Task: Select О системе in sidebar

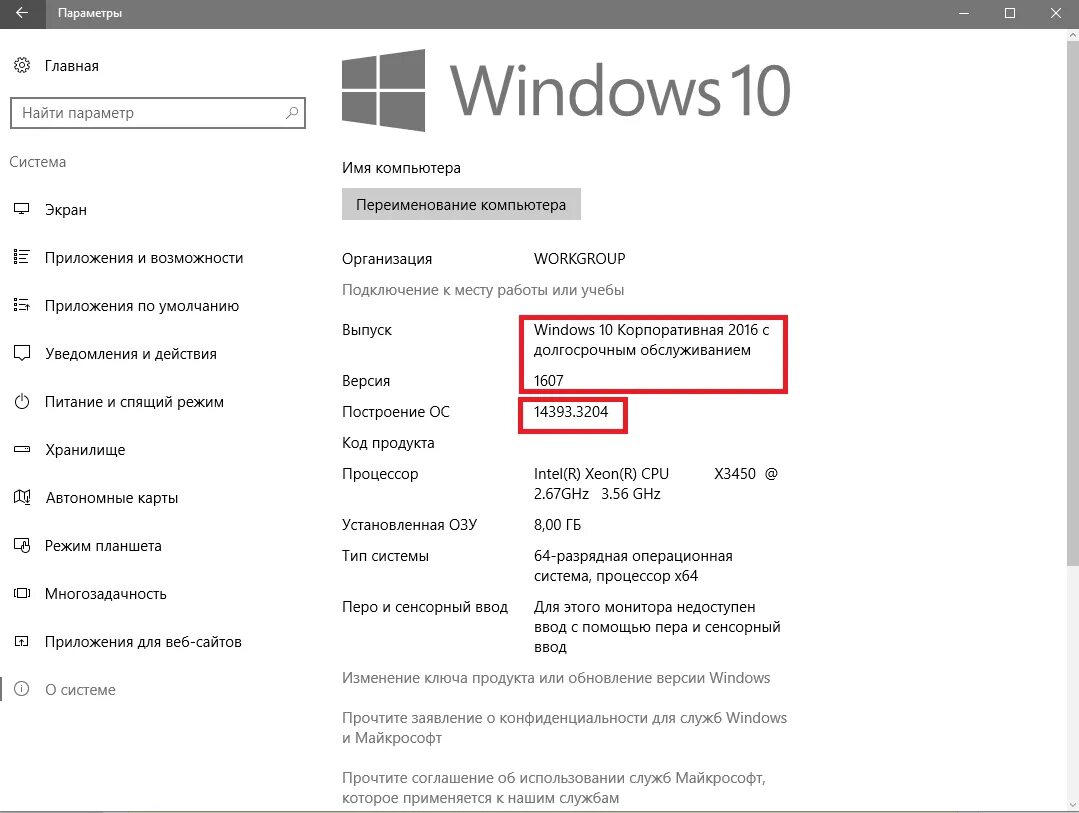Action: tap(81, 690)
